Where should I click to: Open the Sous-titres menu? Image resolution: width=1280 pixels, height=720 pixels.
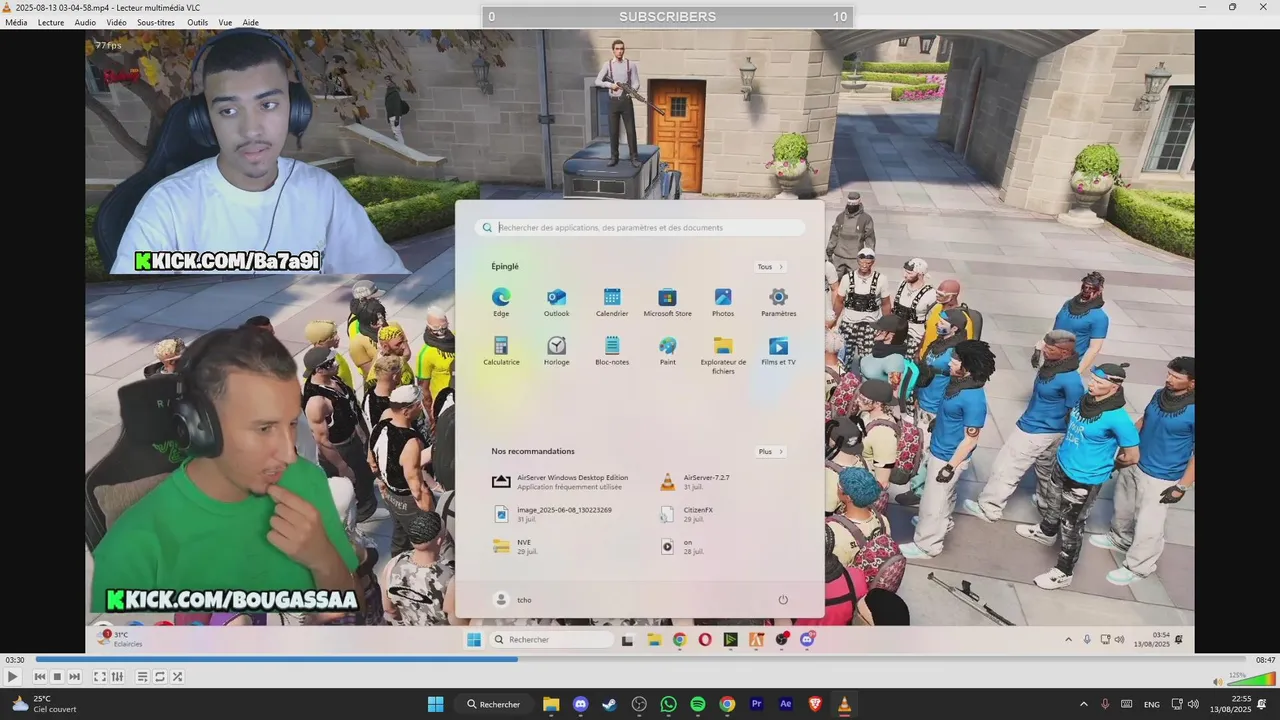[156, 22]
